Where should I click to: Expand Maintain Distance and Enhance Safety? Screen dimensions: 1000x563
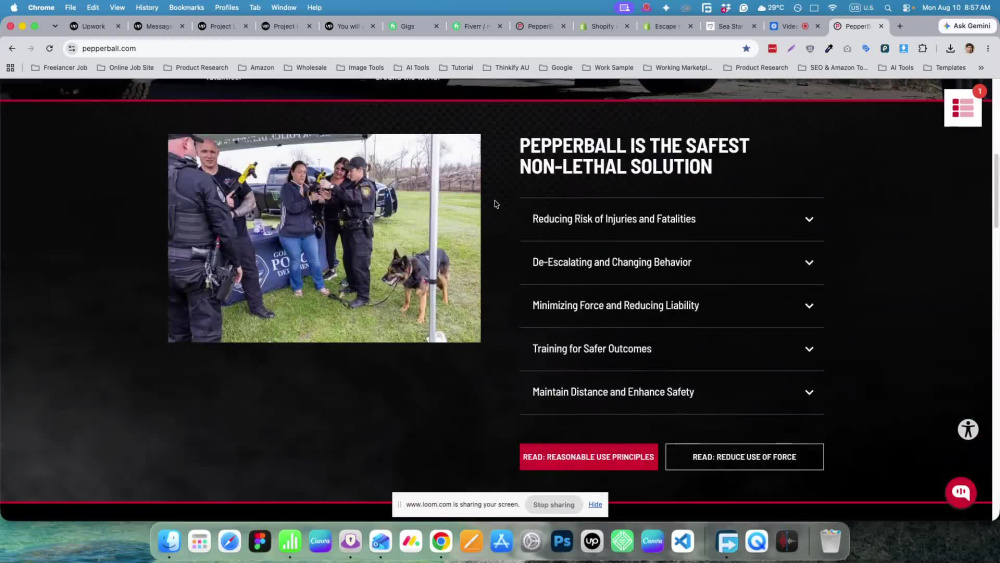(x=672, y=393)
